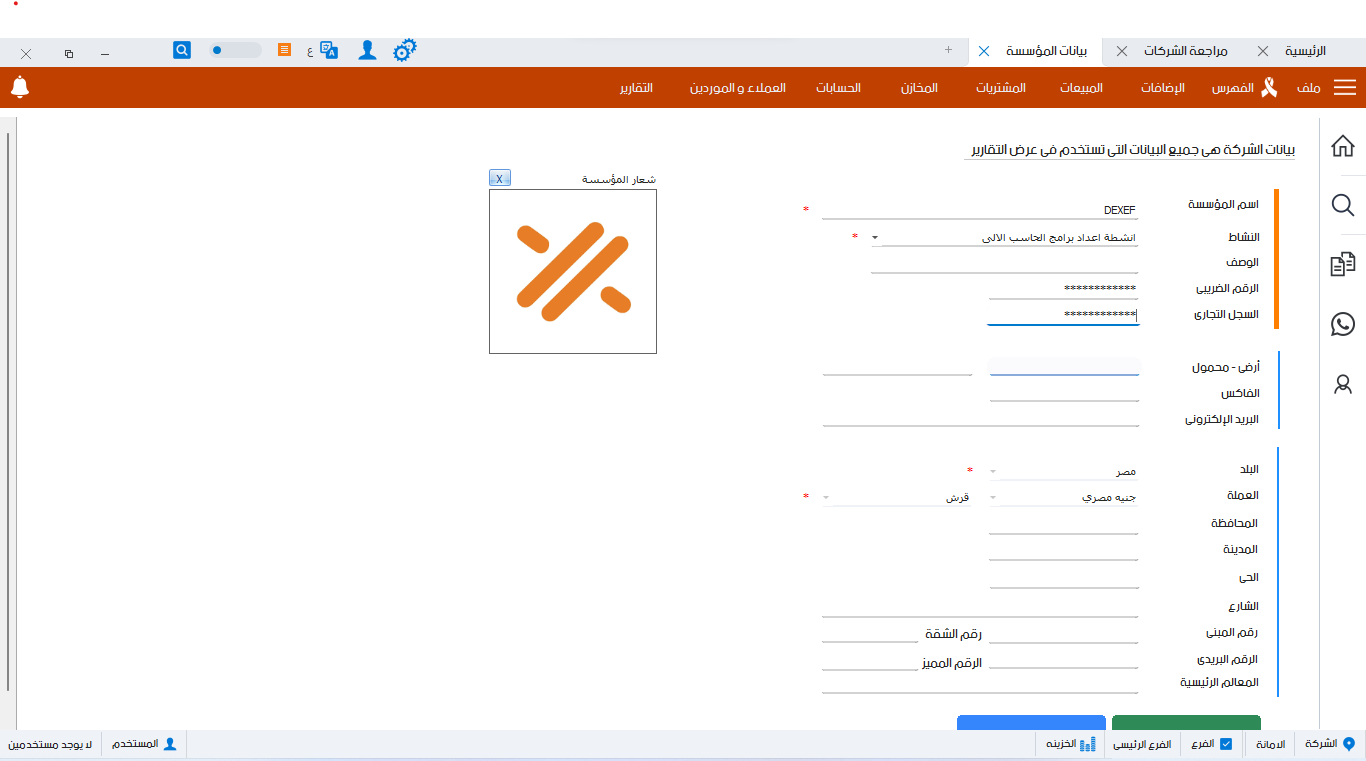Expand the البلد country dropdown showing مصر
The width and height of the screenshot is (1366, 761).
[x=992, y=471]
